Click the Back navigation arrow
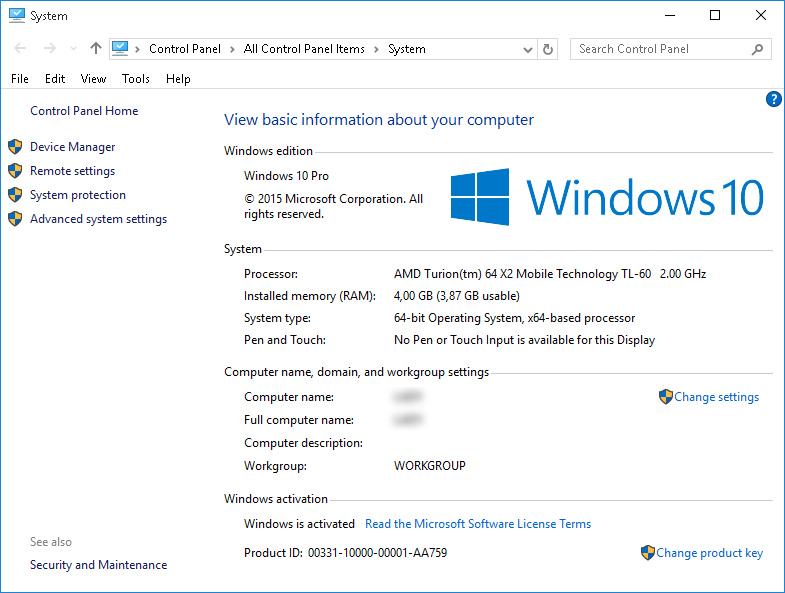Viewport: 785px width, 593px height. coord(21,49)
